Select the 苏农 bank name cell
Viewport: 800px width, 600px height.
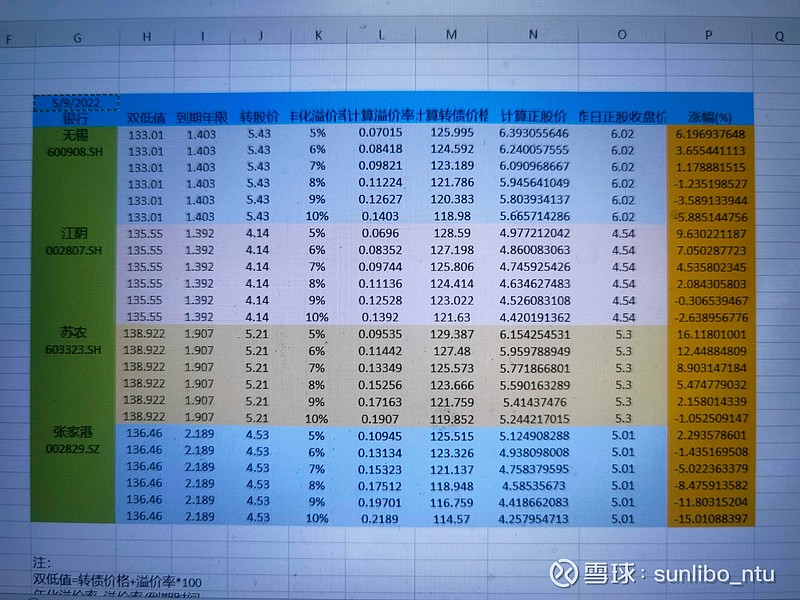click(x=73, y=333)
